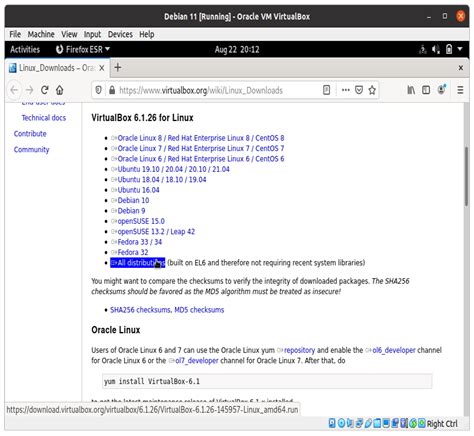Image resolution: width=474 pixels, height=436 pixels.
Task: Open the Machine menu
Action: pos(41,34)
